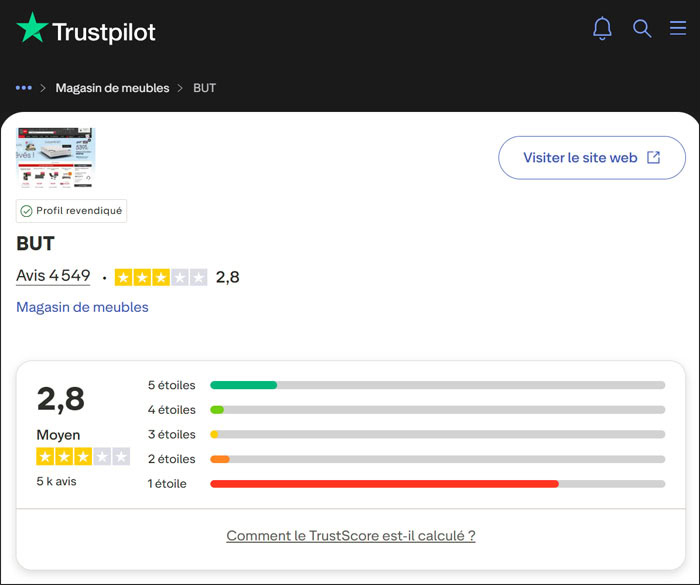Click the Profil revendiqué verified checkmark icon
The width and height of the screenshot is (700, 585).
pyautogui.click(x=26, y=211)
